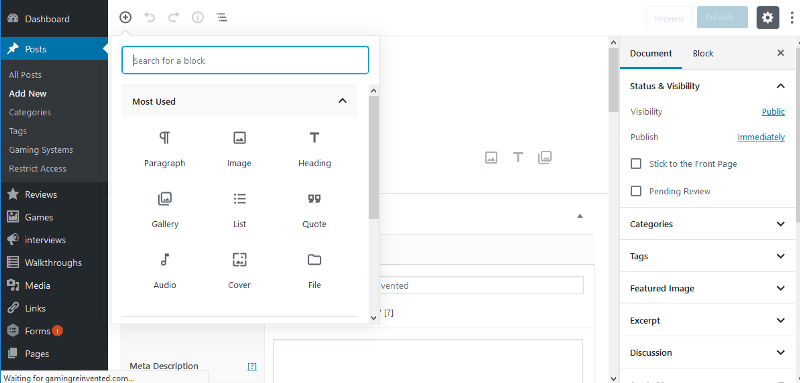Focus the Search for a block field
Viewport: 800px width, 383px height.
click(x=245, y=60)
